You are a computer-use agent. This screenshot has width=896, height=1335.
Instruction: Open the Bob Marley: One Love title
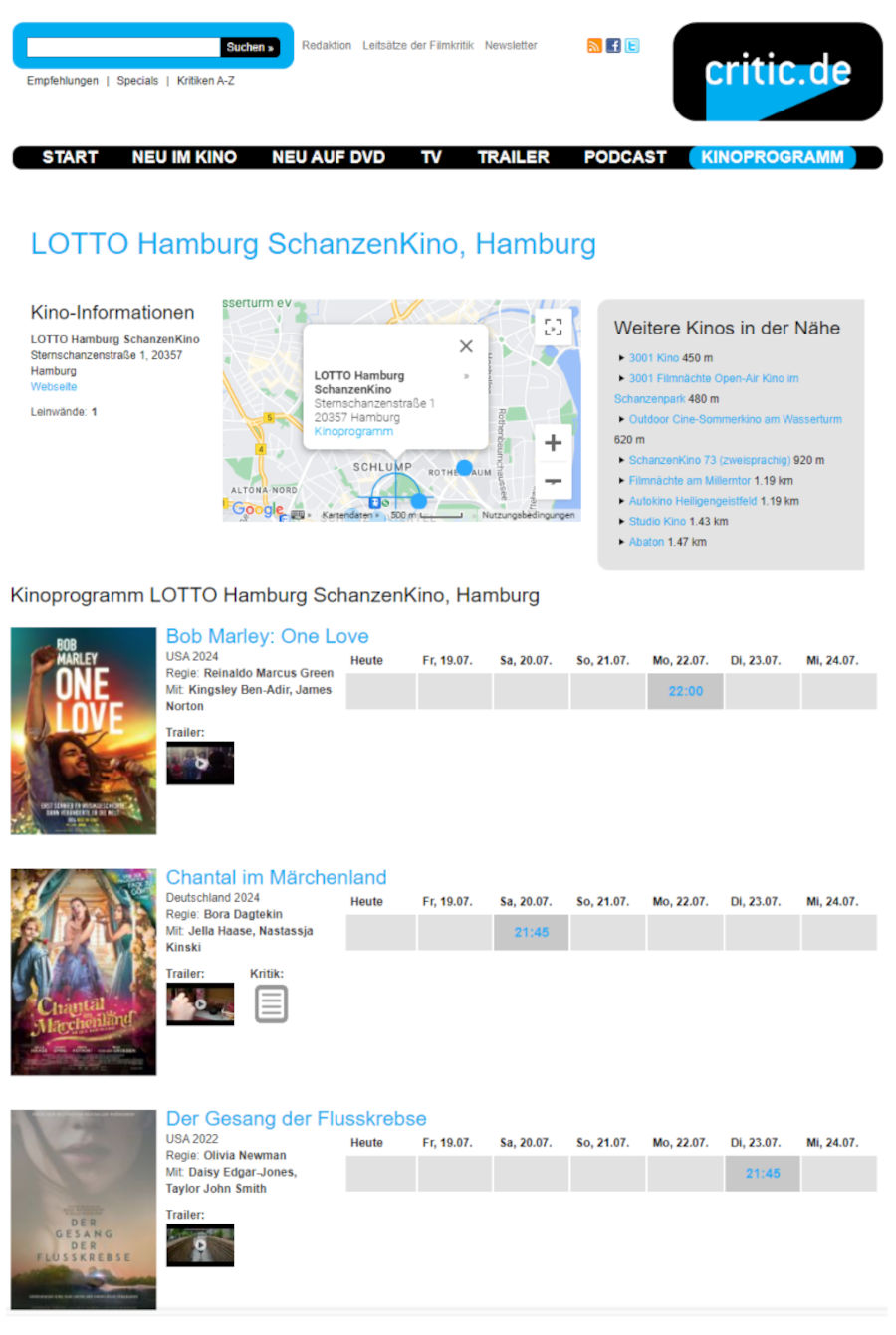pyautogui.click(x=267, y=636)
